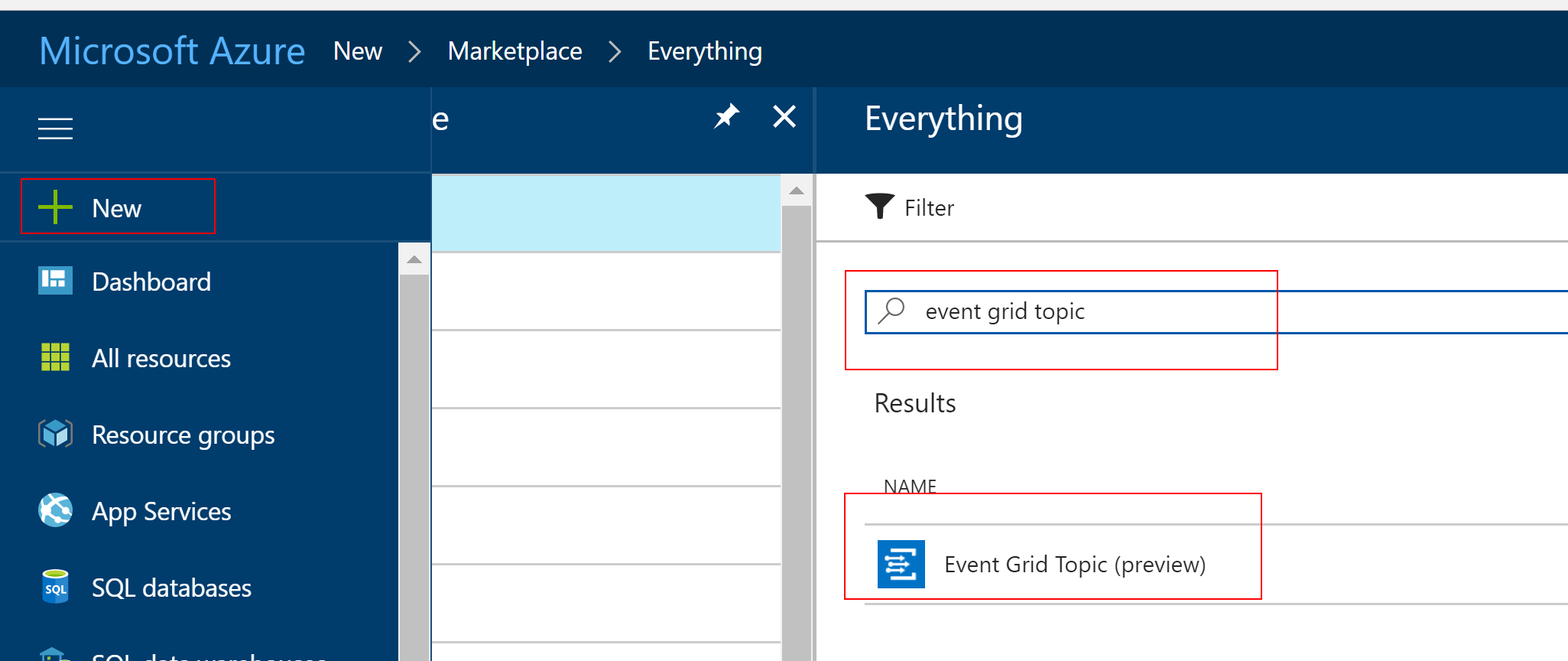This screenshot has height=661, width=1568.
Task: Pin the Marketplace blade
Action: (x=726, y=116)
